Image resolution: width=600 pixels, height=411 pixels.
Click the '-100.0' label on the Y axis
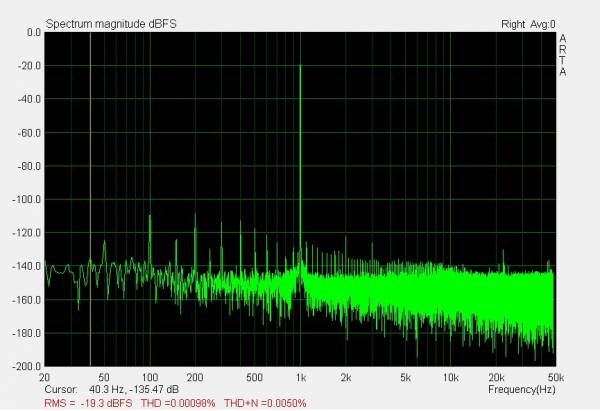click(x=26, y=200)
